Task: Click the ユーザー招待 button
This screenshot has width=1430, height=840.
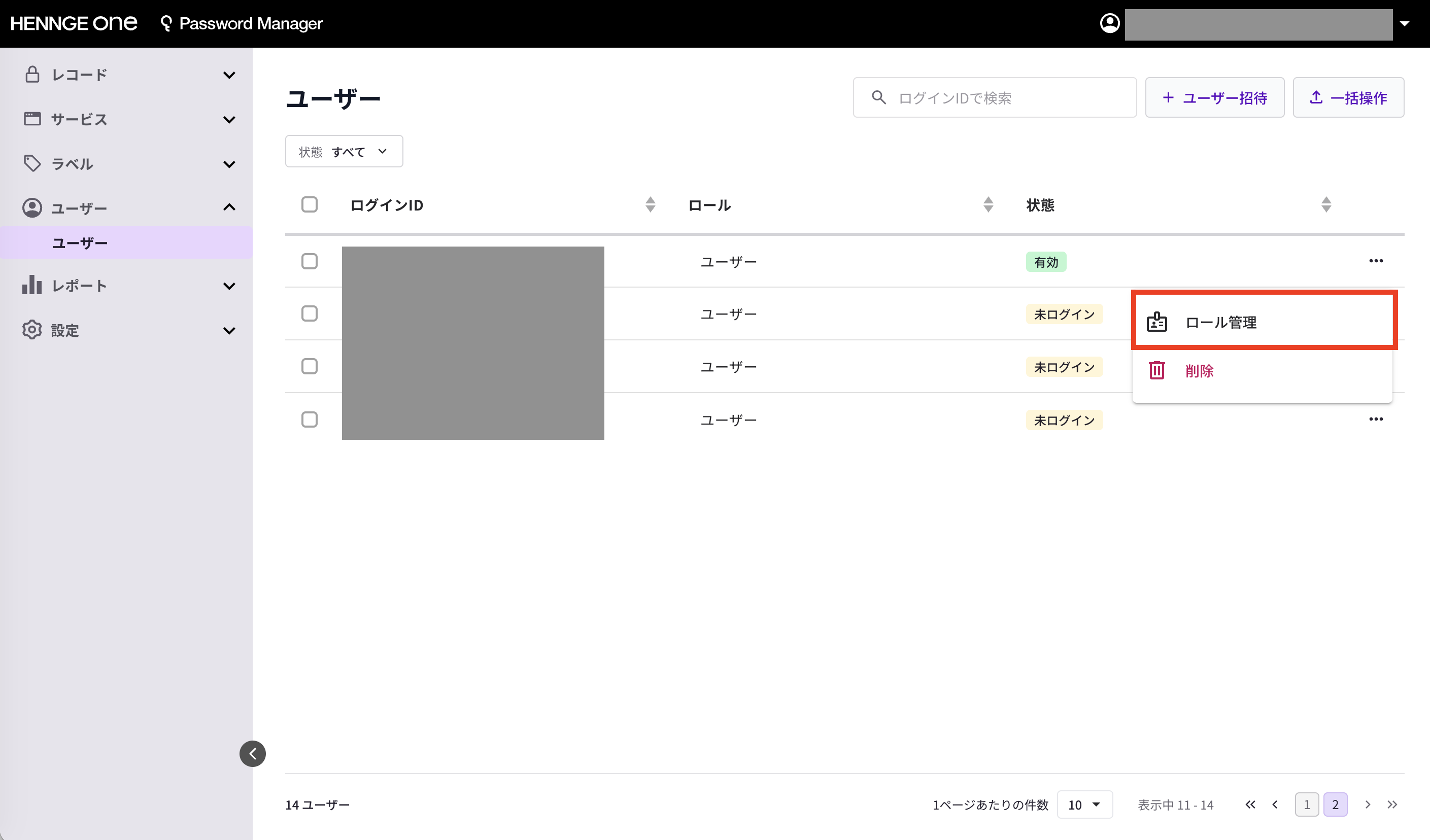Action: tap(1214, 97)
